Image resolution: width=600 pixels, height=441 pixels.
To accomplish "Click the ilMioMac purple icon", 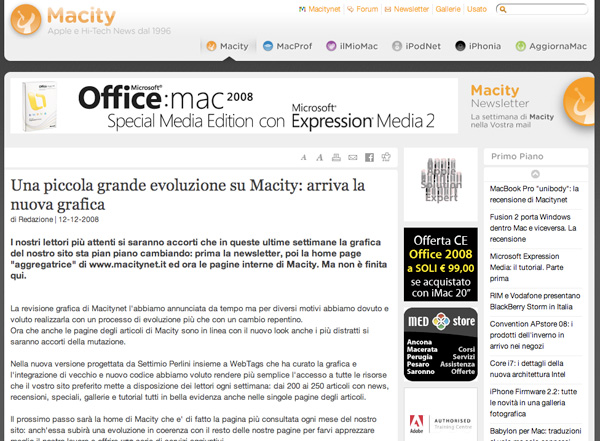I will point(331,46).
